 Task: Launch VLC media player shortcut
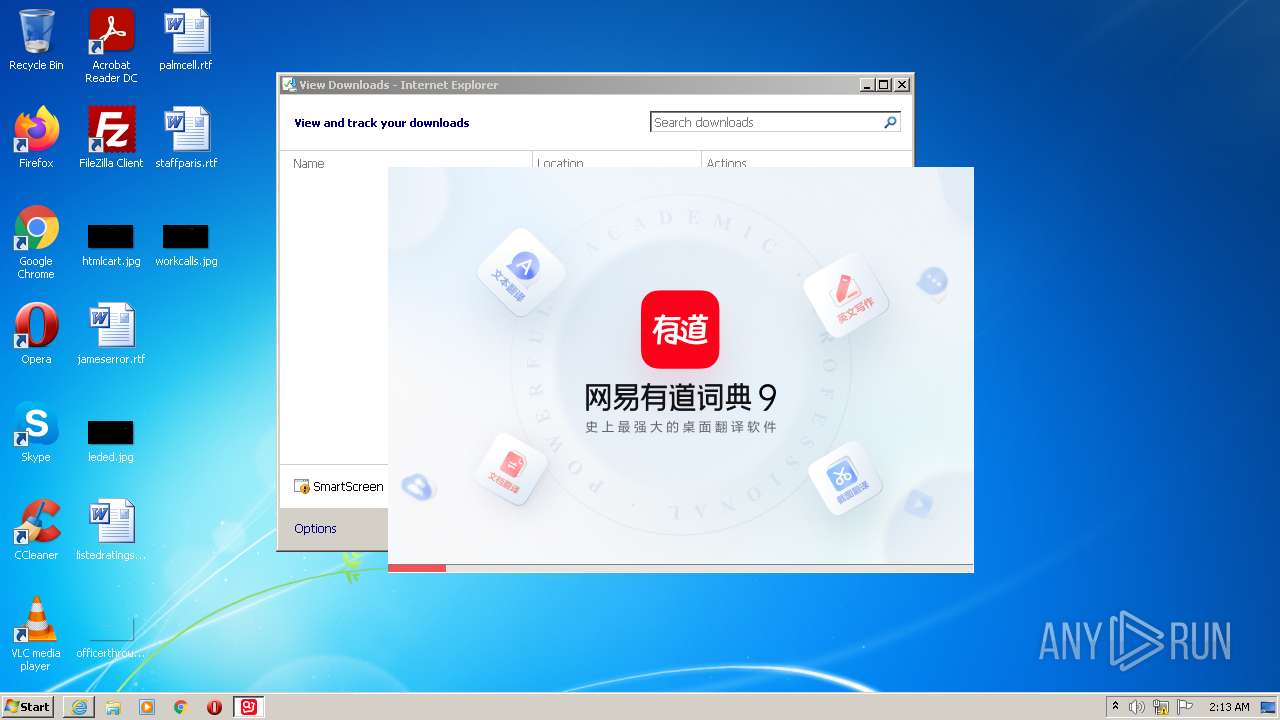[36, 633]
